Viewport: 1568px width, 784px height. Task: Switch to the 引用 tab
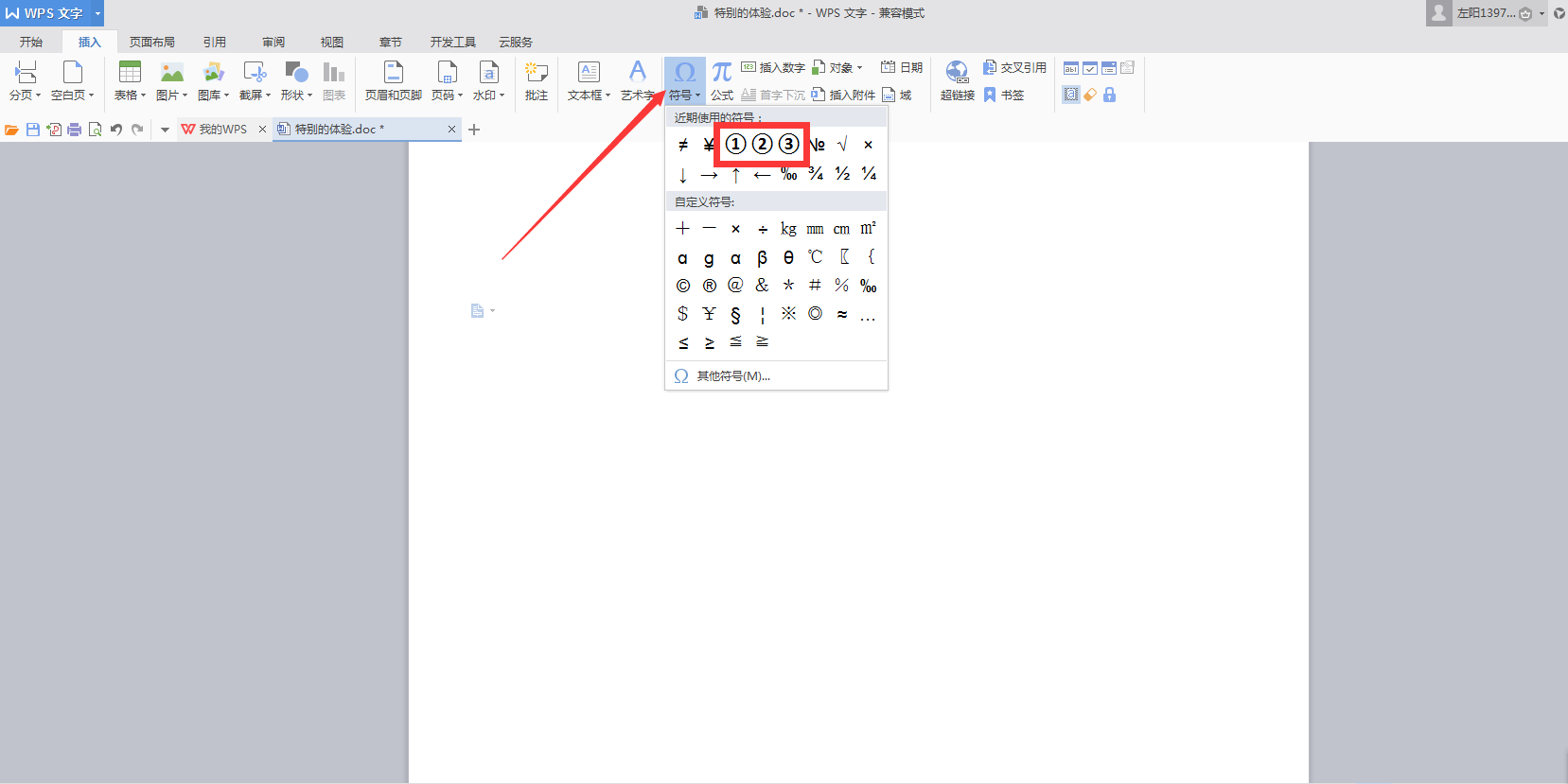click(215, 42)
